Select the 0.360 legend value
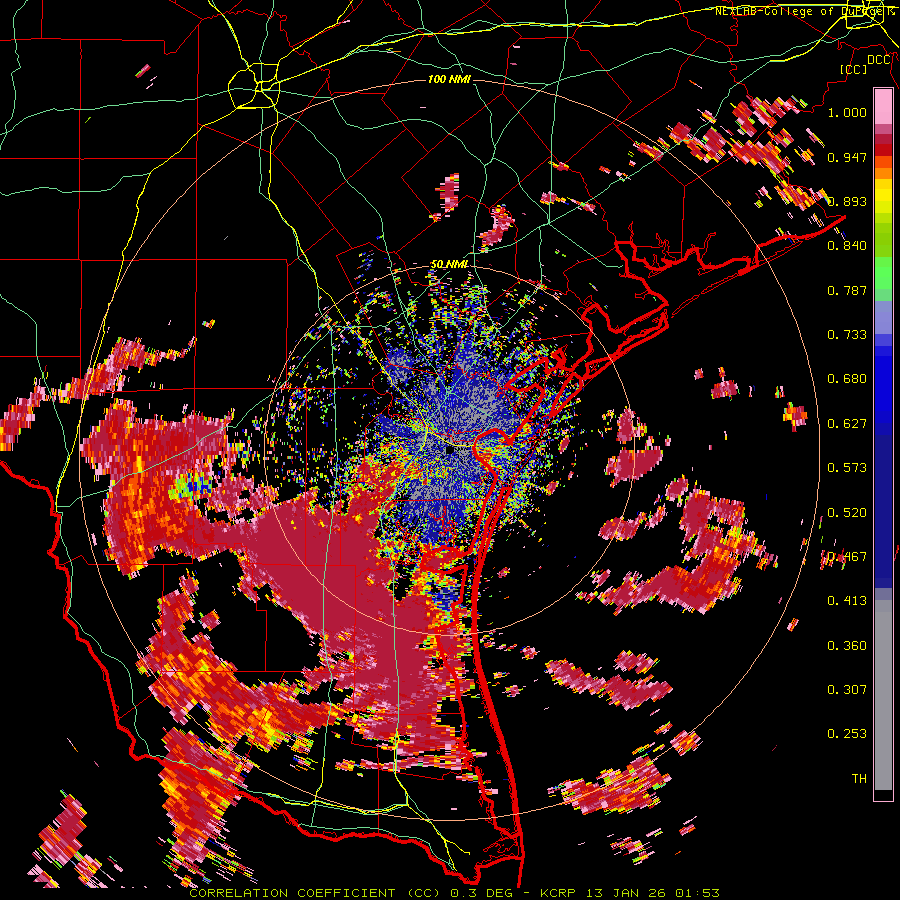This screenshot has width=900, height=900. pyautogui.click(x=847, y=646)
